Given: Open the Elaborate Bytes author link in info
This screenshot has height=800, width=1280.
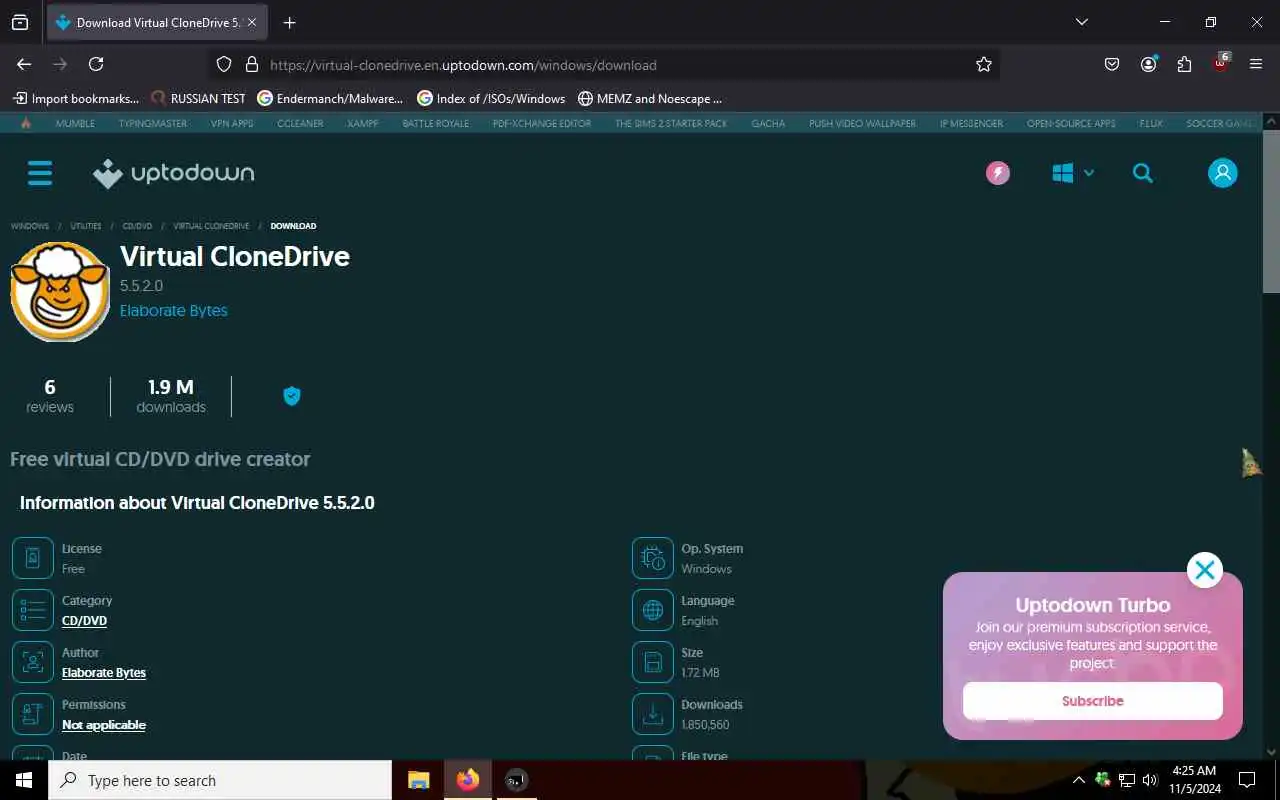Looking at the screenshot, I should 104,673.
